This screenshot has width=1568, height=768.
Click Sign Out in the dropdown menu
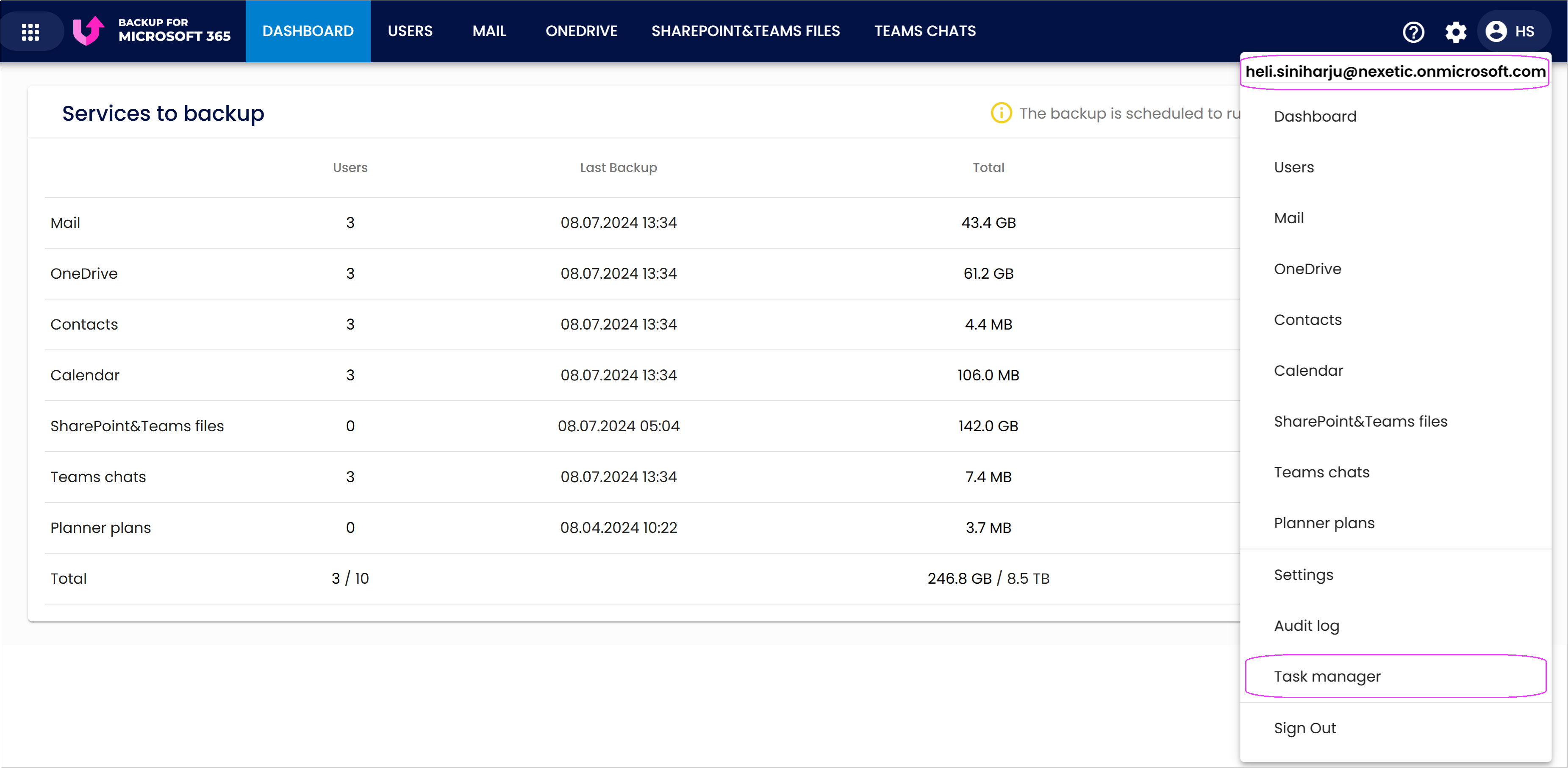(1395, 728)
